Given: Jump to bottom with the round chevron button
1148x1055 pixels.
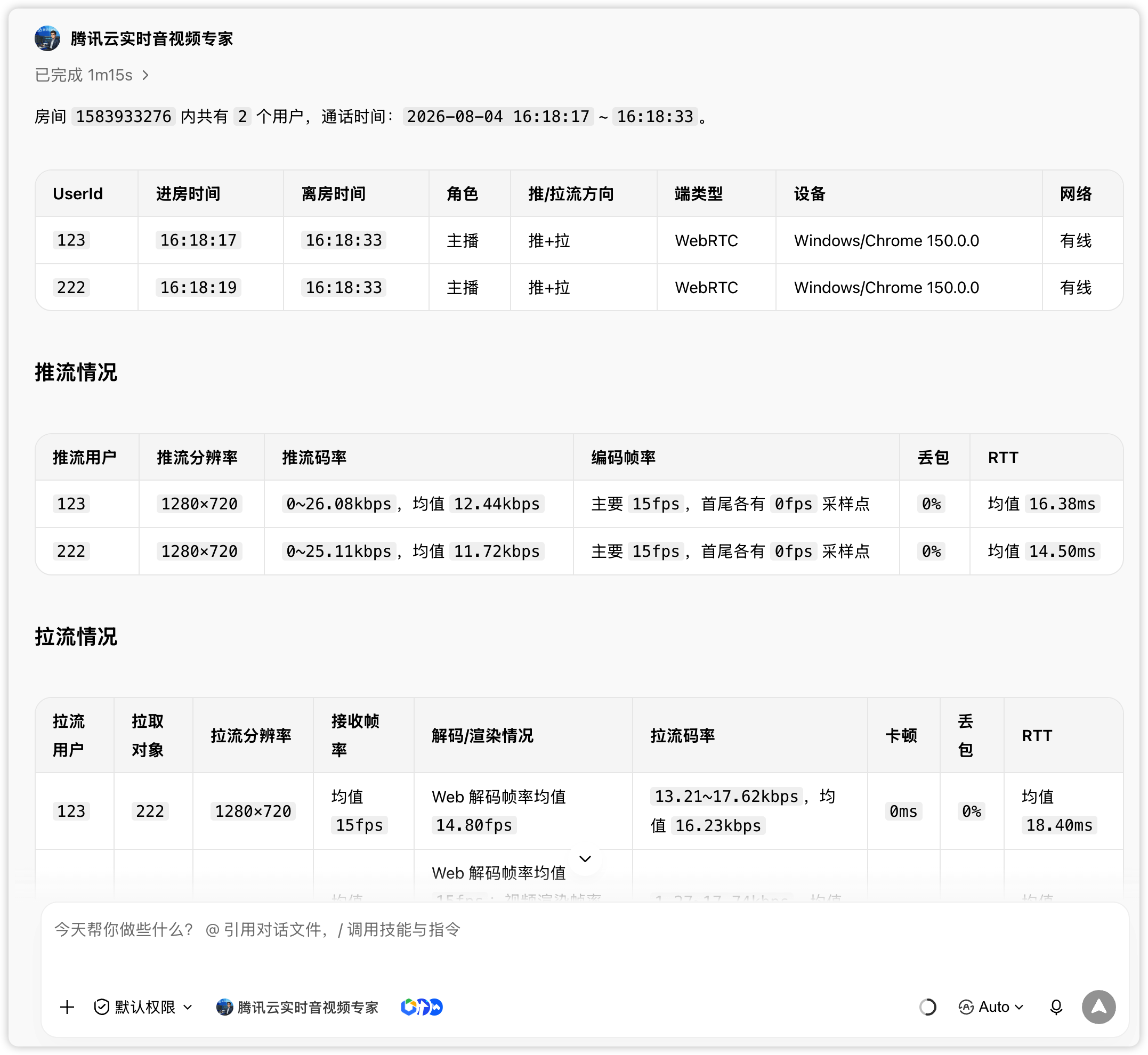Looking at the screenshot, I should (x=585, y=858).
